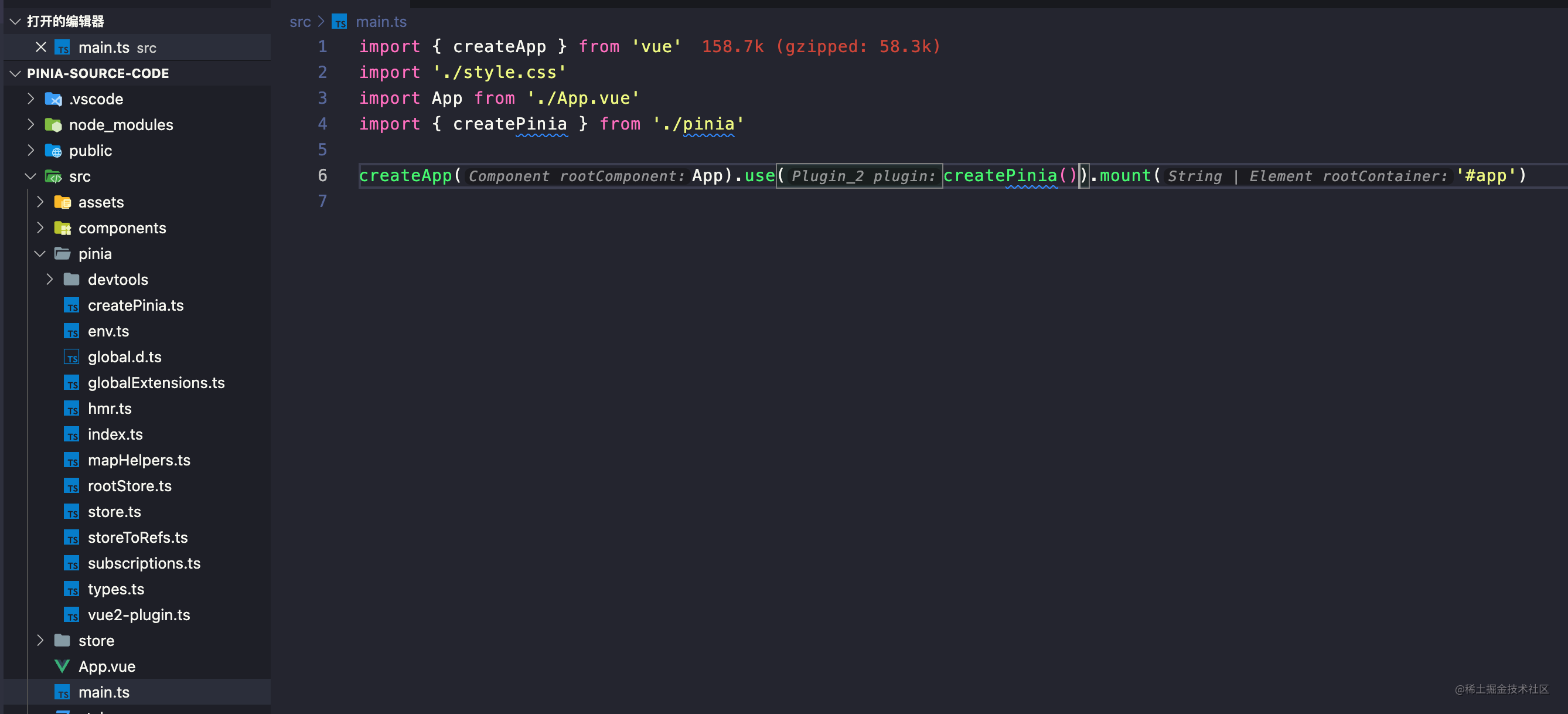
Task: Click the global.d.ts definition file icon
Action: click(x=72, y=357)
